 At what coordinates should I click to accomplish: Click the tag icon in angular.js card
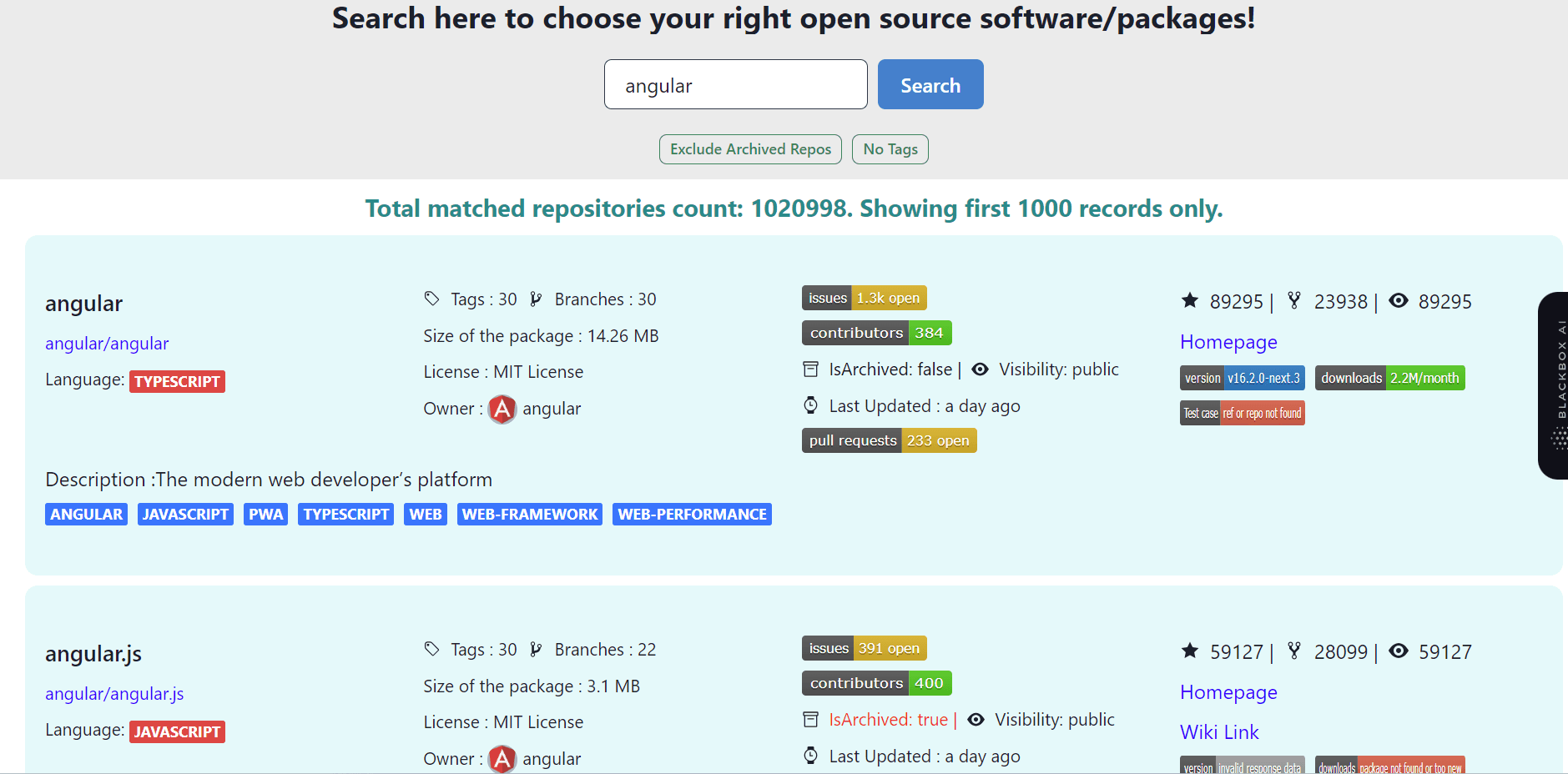point(431,648)
